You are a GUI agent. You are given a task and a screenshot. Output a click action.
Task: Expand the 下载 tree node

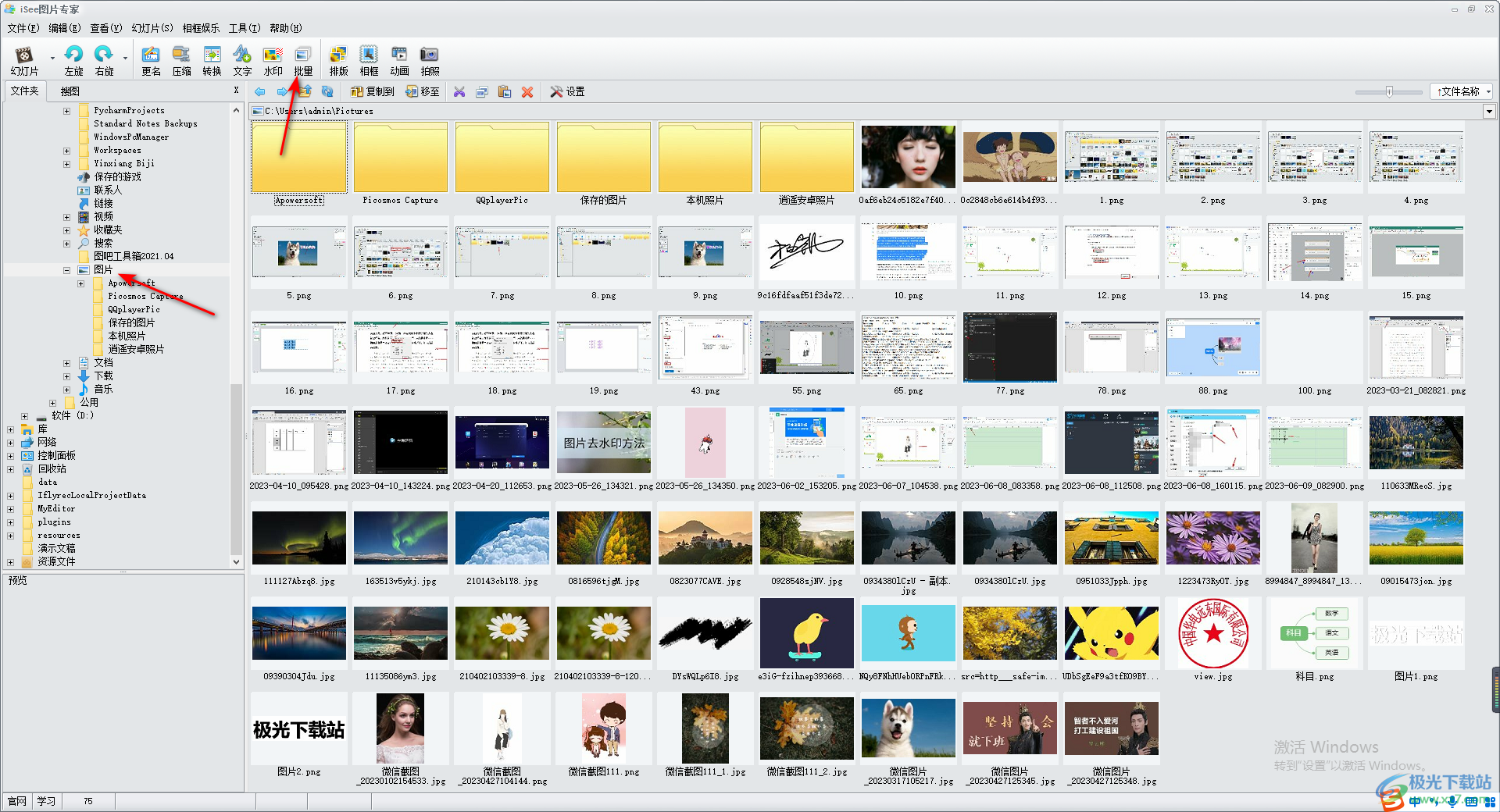click(x=66, y=376)
